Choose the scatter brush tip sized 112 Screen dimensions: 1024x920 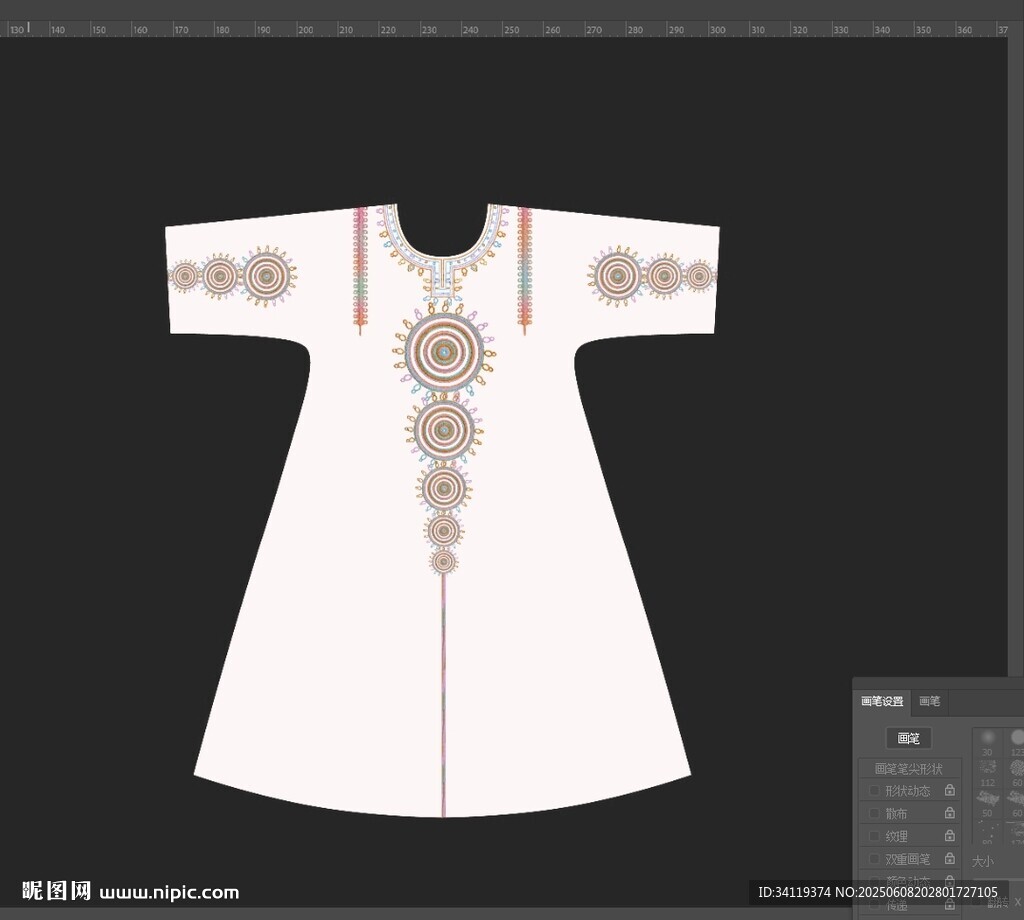(987, 768)
